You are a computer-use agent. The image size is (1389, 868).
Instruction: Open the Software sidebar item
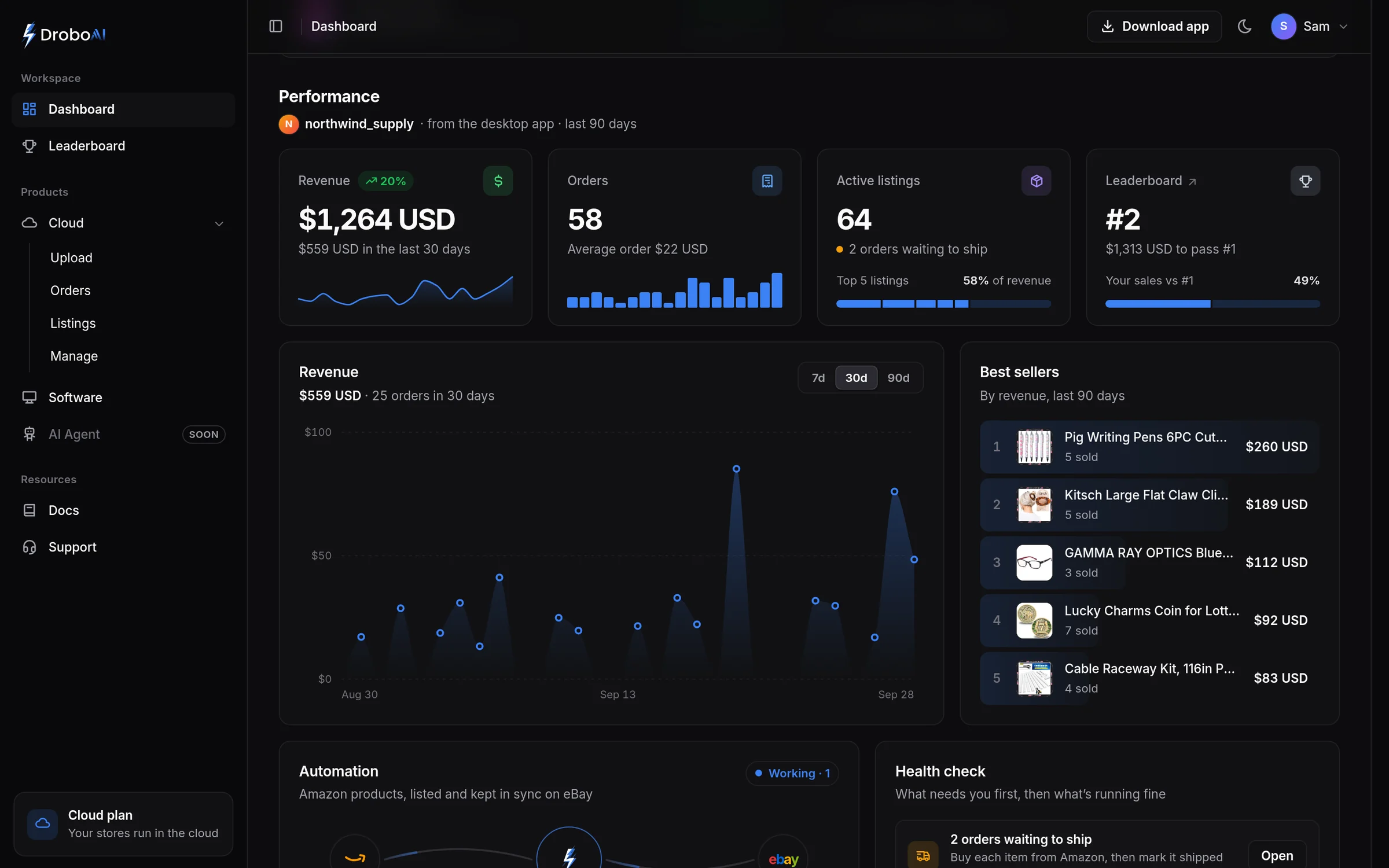tap(123, 398)
